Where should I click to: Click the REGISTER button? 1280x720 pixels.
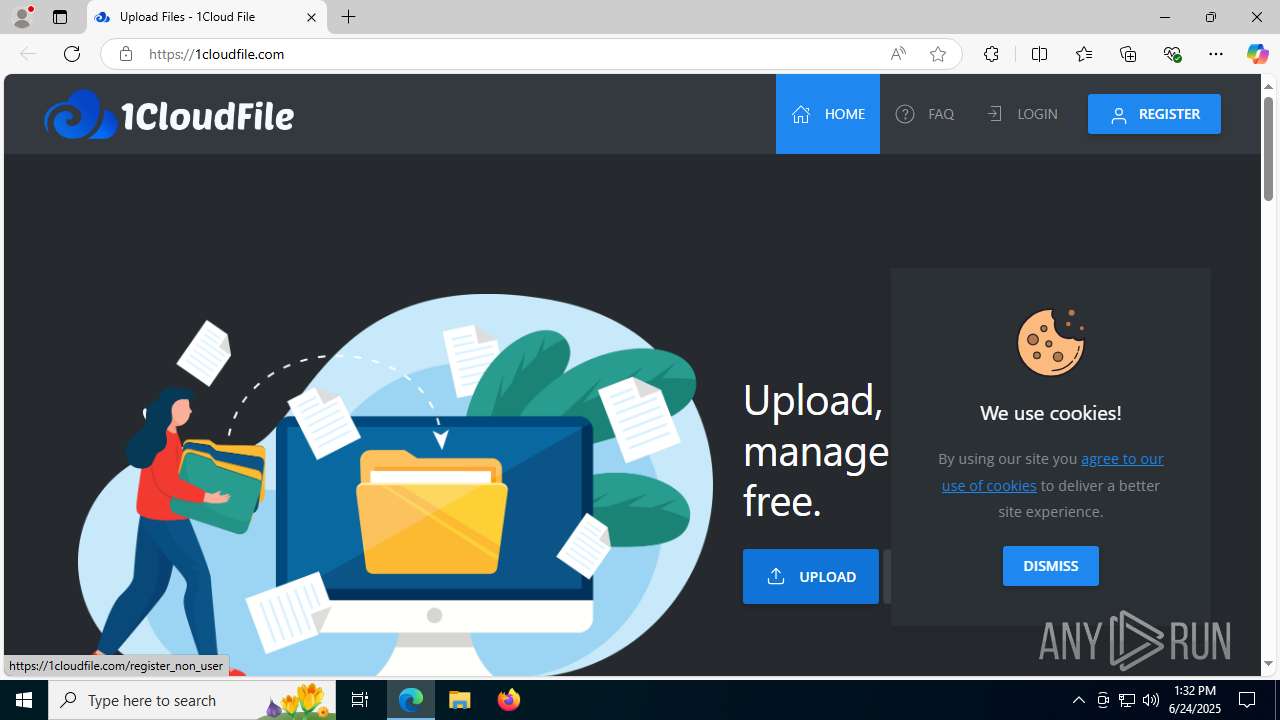point(1154,114)
